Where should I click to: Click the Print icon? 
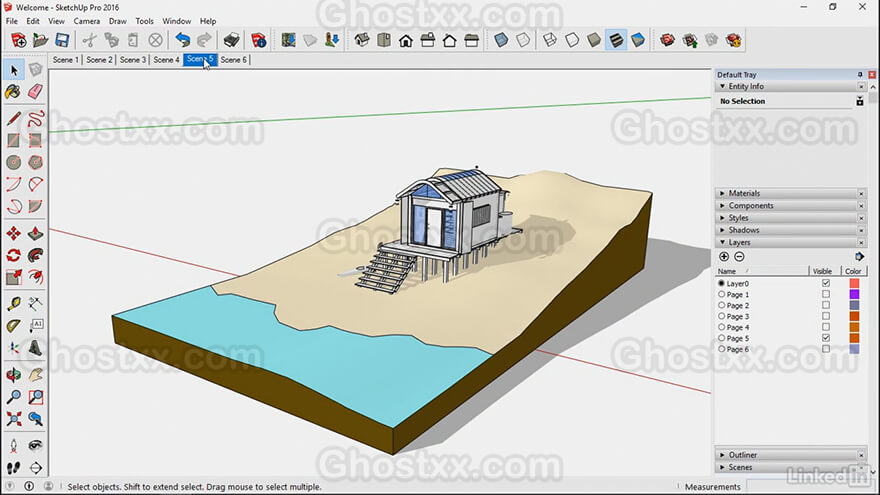tap(231, 40)
